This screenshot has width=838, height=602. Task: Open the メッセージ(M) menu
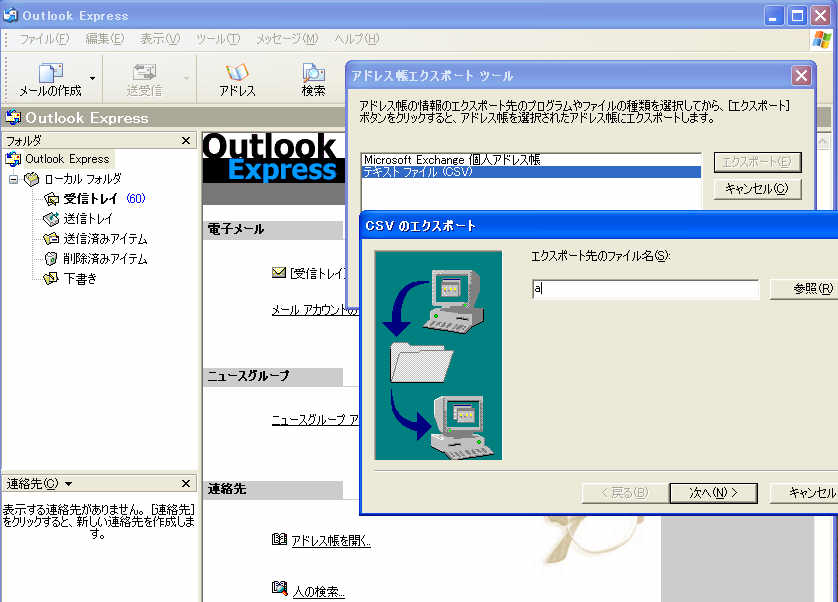(287, 39)
